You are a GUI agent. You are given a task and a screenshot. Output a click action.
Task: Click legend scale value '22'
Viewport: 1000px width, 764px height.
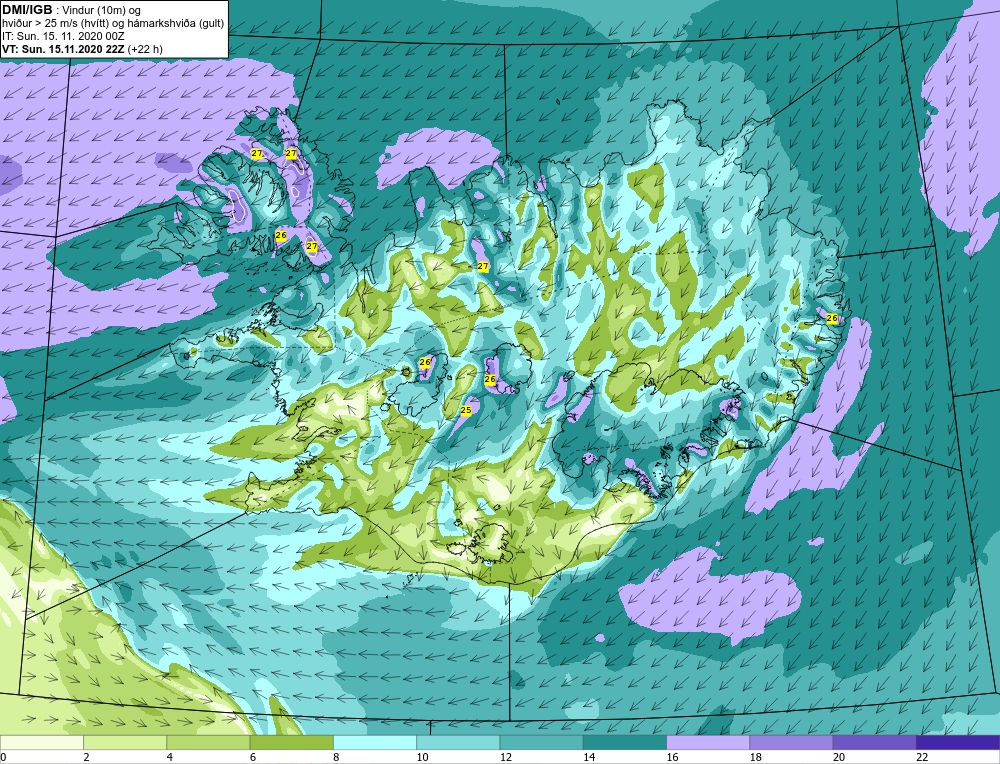[922, 757]
